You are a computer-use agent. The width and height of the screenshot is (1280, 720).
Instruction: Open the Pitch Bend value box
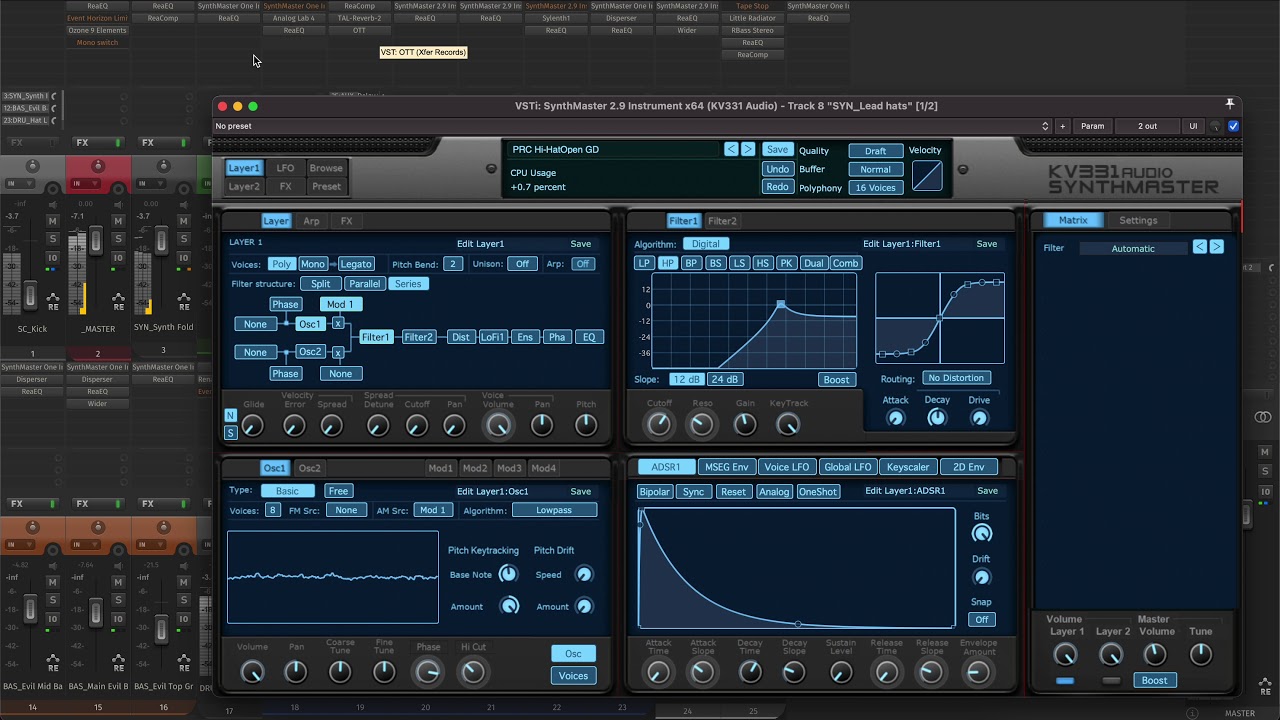[x=453, y=264]
